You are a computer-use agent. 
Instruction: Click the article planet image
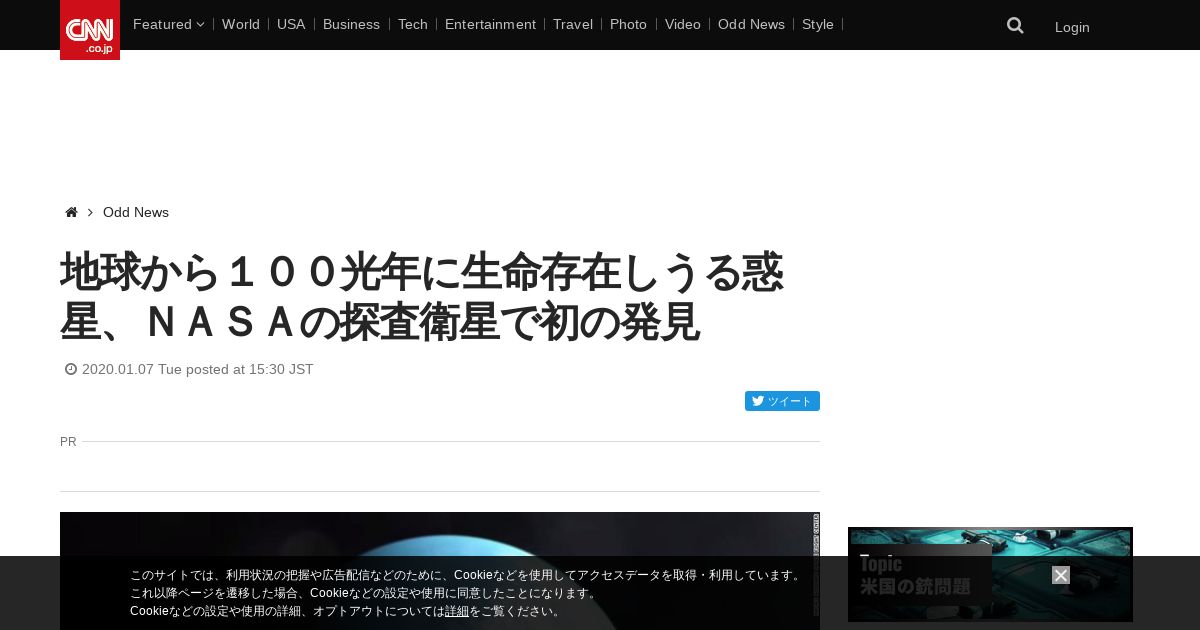pyautogui.click(x=440, y=571)
